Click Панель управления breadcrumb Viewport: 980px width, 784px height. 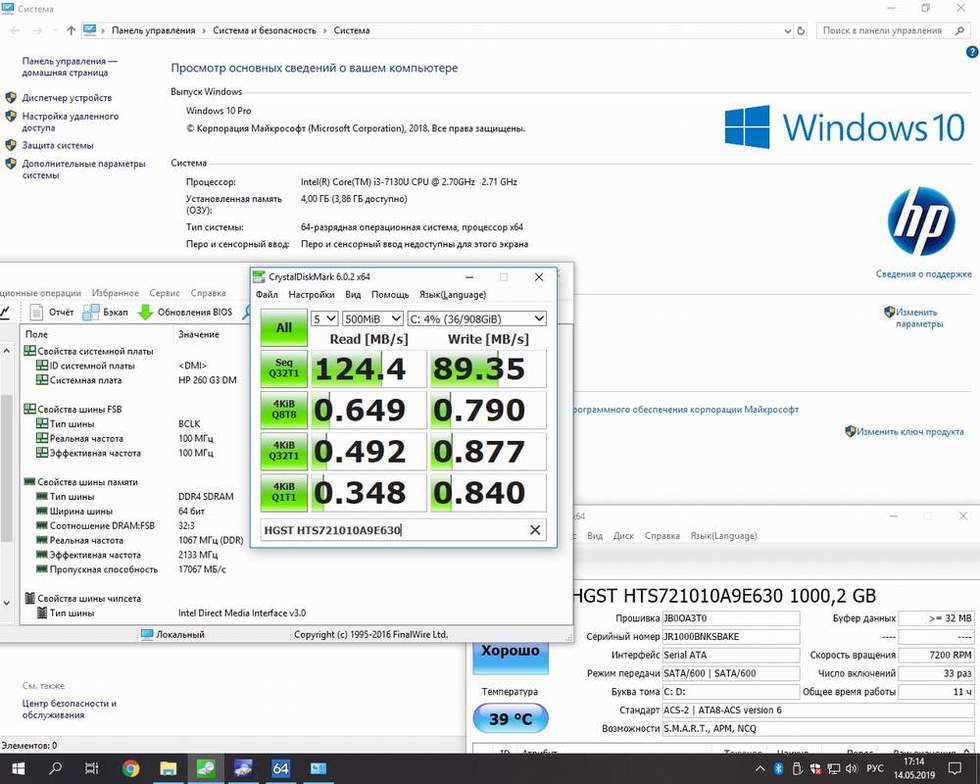click(153, 30)
